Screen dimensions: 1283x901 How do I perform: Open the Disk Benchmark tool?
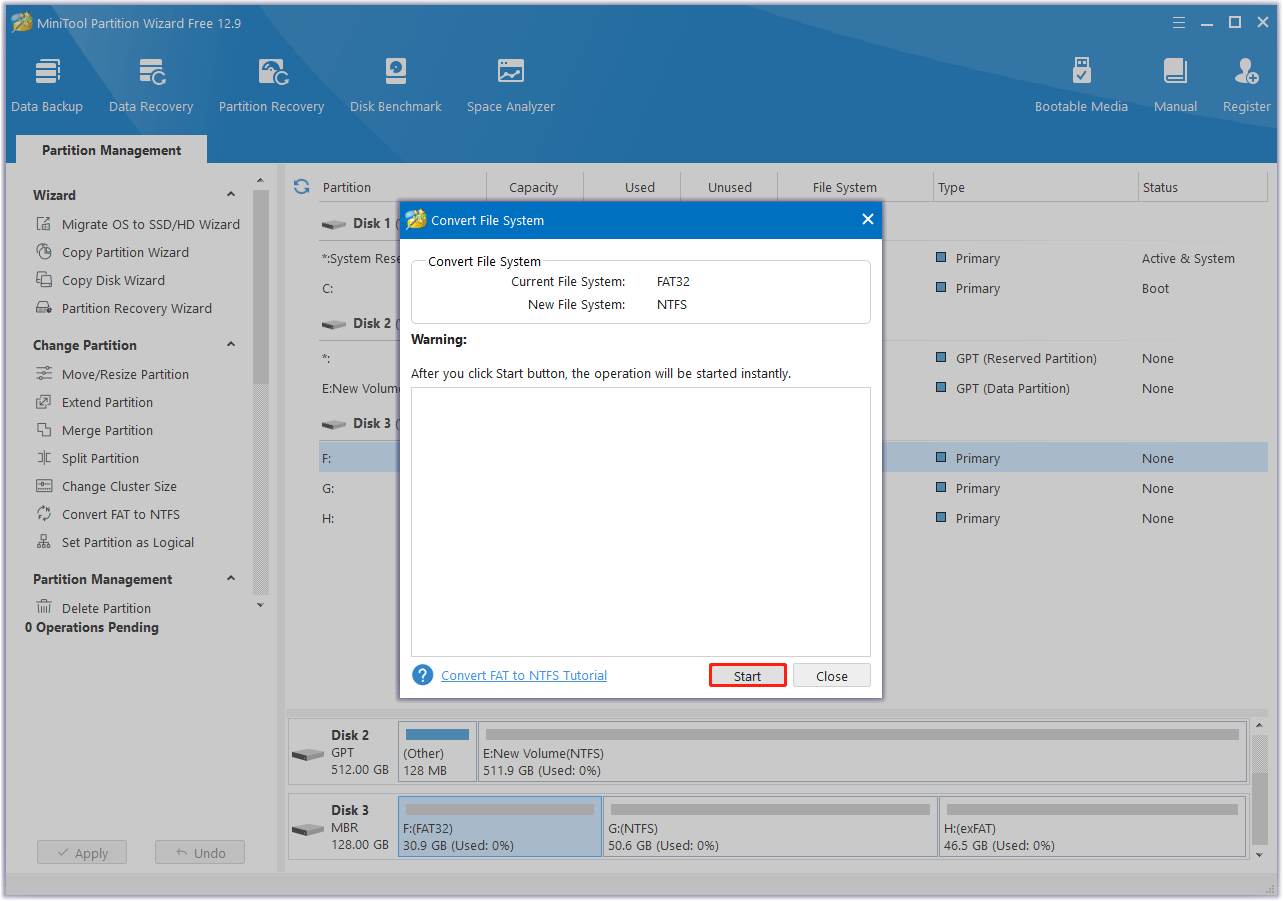point(396,85)
